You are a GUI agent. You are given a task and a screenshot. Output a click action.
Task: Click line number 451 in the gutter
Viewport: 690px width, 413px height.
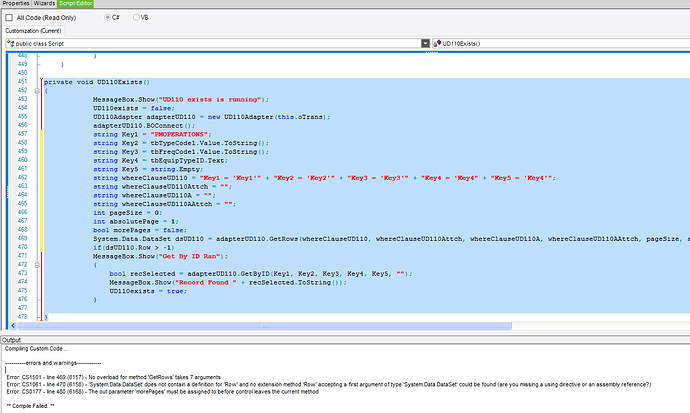(x=22, y=82)
